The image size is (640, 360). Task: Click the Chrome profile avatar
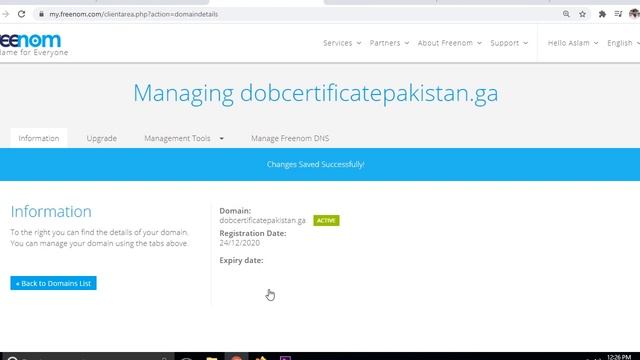634,14
